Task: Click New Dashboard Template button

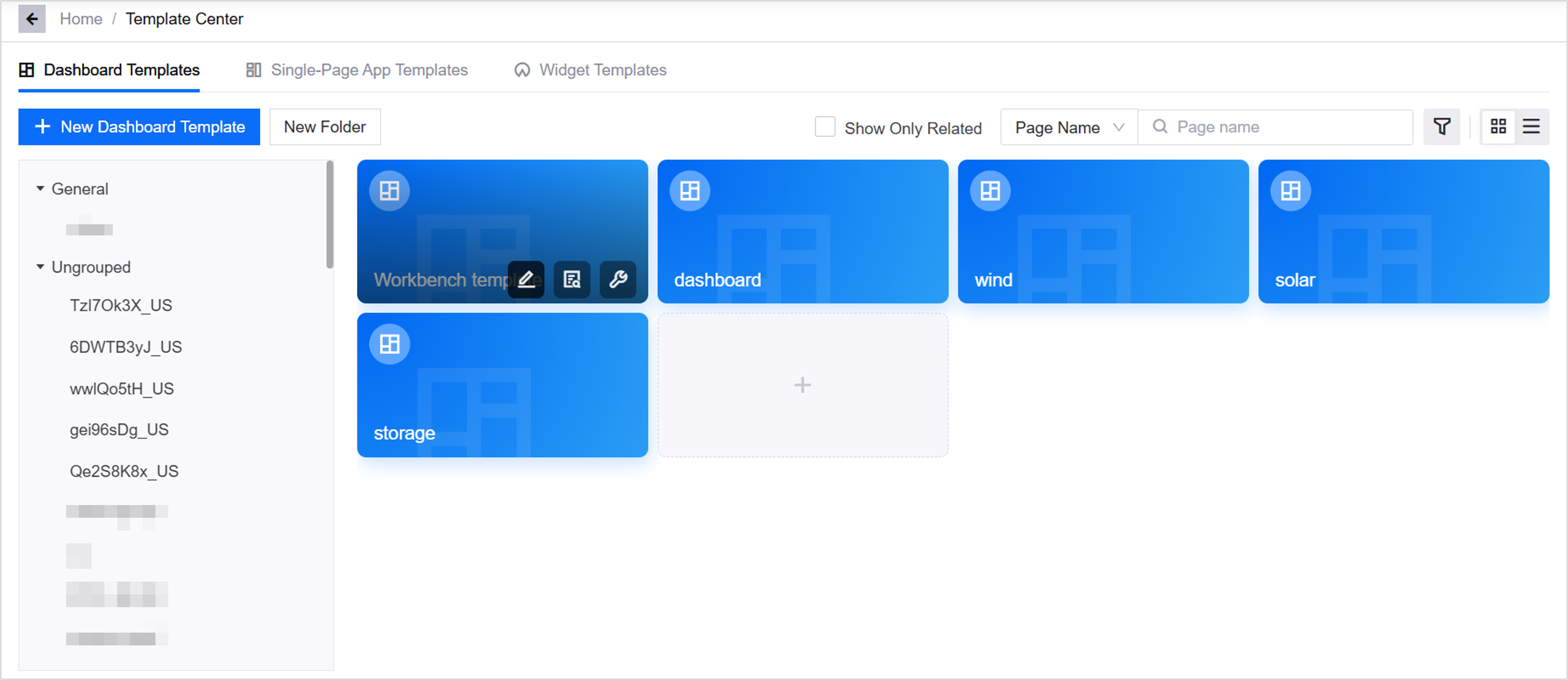Action: pyautogui.click(x=139, y=127)
